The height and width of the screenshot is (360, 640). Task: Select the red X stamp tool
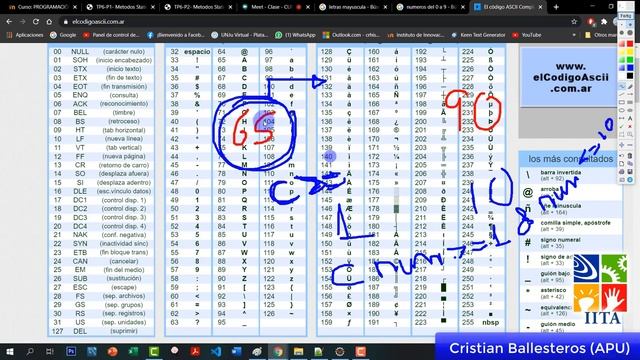(x=630, y=127)
